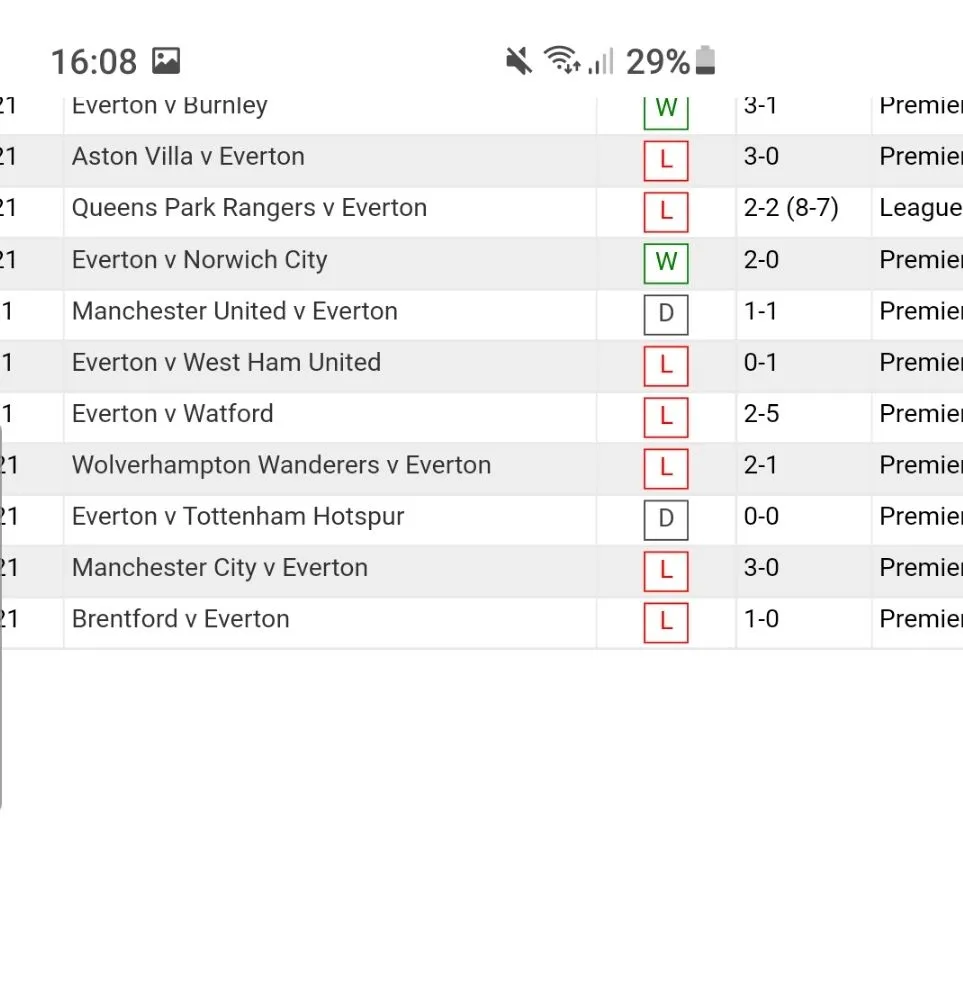Click the D badge for Everton v Tottenham Hotspur
Screen dimensions: 963x984
point(666,519)
